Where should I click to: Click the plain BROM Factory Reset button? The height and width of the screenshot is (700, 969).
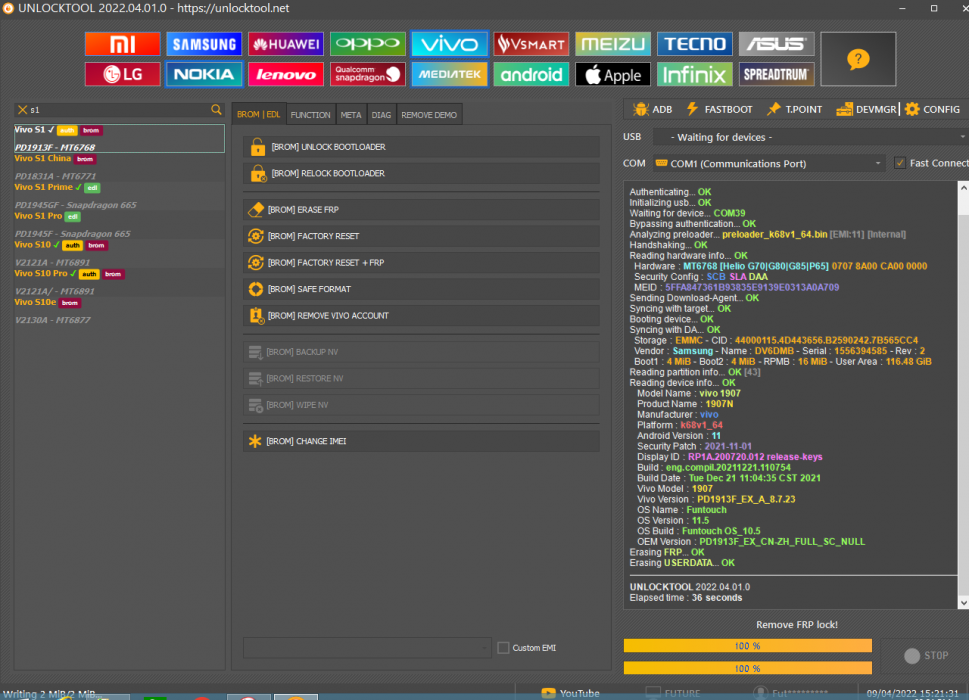point(421,236)
